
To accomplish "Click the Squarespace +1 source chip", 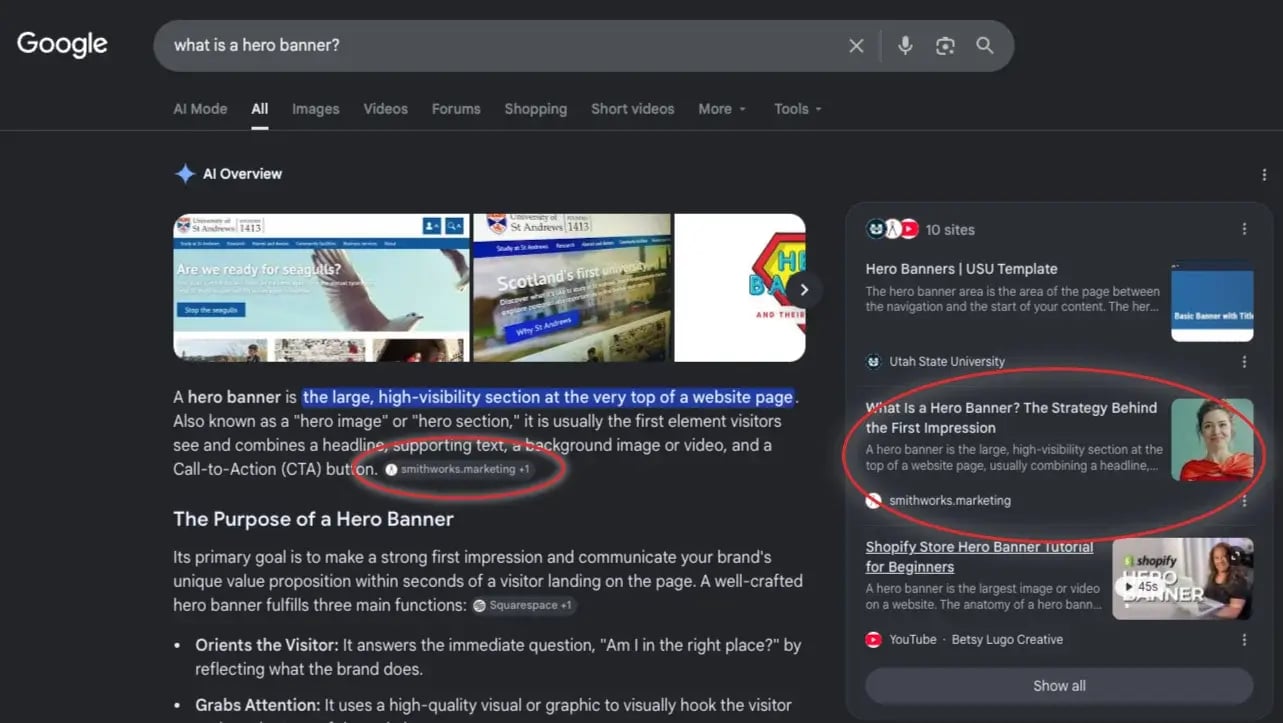I will click(523, 605).
